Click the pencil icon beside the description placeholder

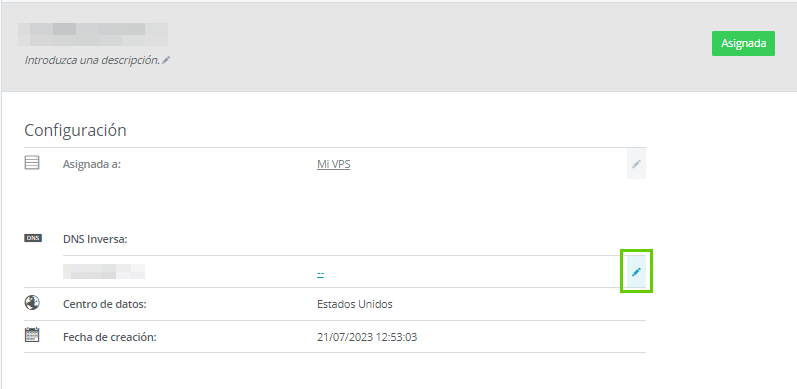coord(166,60)
